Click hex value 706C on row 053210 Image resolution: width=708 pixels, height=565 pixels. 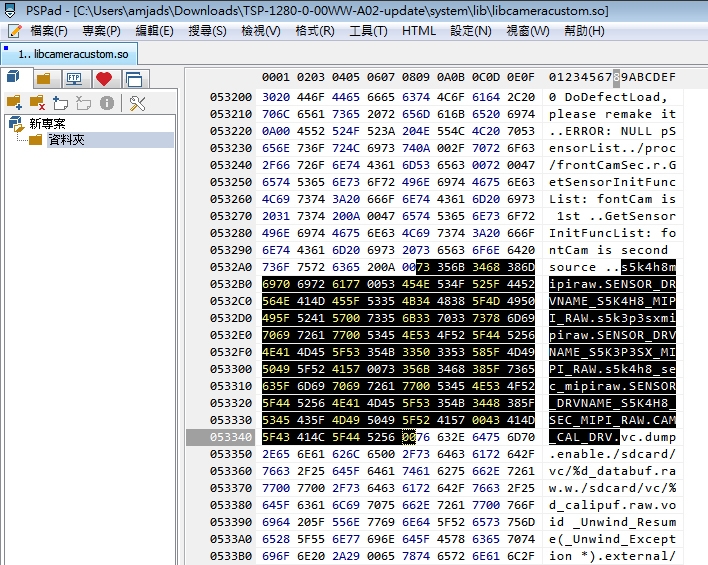(276, 114)
